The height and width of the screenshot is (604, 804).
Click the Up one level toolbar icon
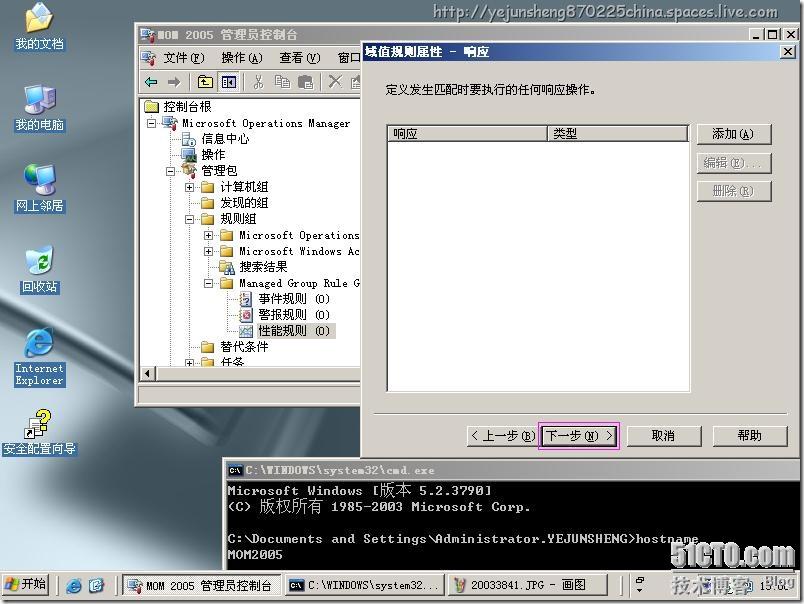point(205,82)
